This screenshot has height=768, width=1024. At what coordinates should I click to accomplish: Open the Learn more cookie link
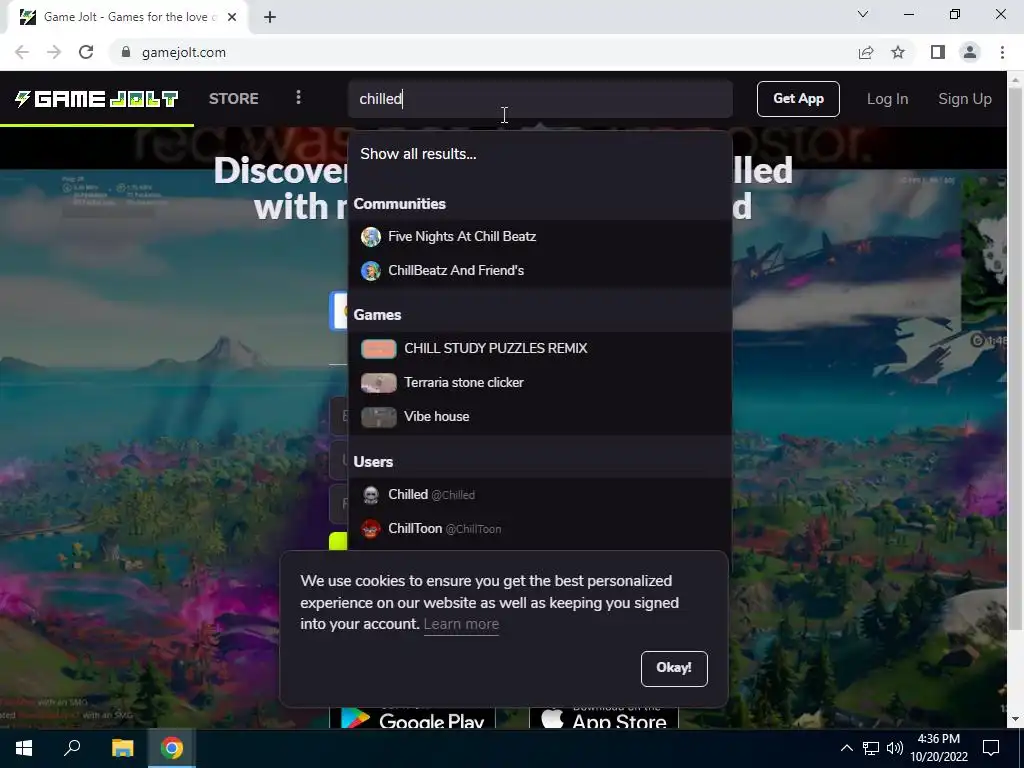[461, 624]
